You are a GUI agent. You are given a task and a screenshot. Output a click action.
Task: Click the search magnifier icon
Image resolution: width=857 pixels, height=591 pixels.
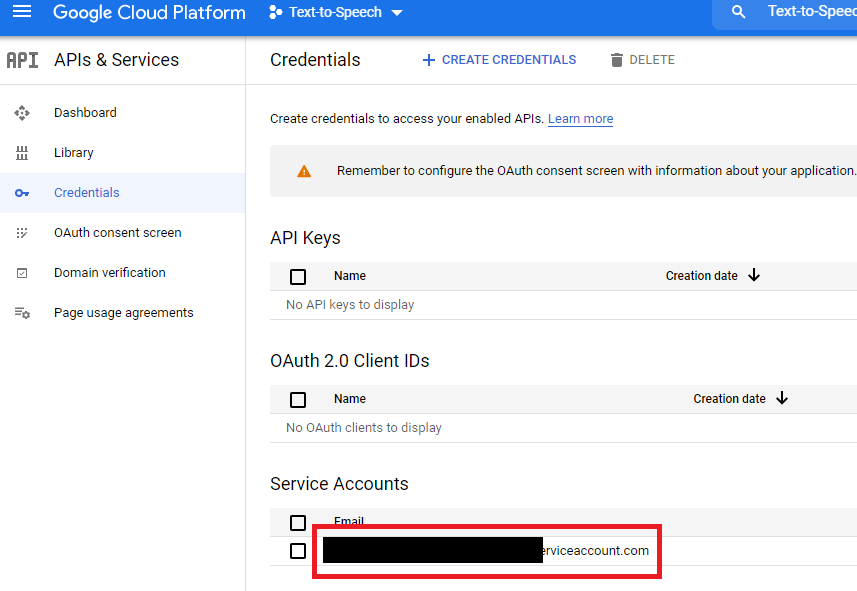click(x=739, y=12)
